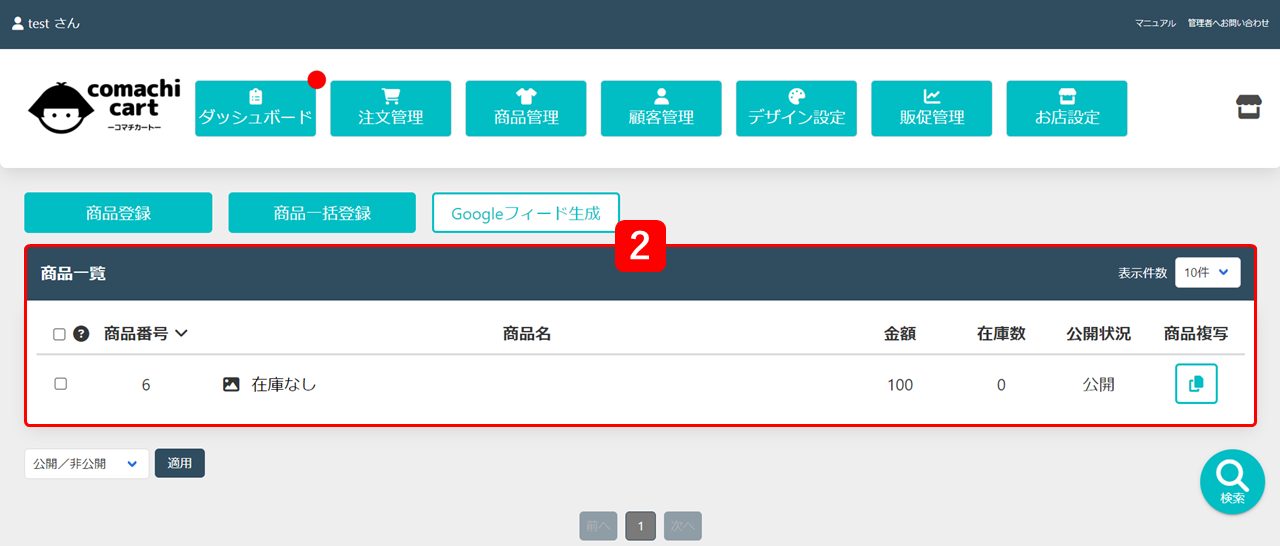
Task: Click the red notification dot on ダッシュボード
Action: click(317, 80)
